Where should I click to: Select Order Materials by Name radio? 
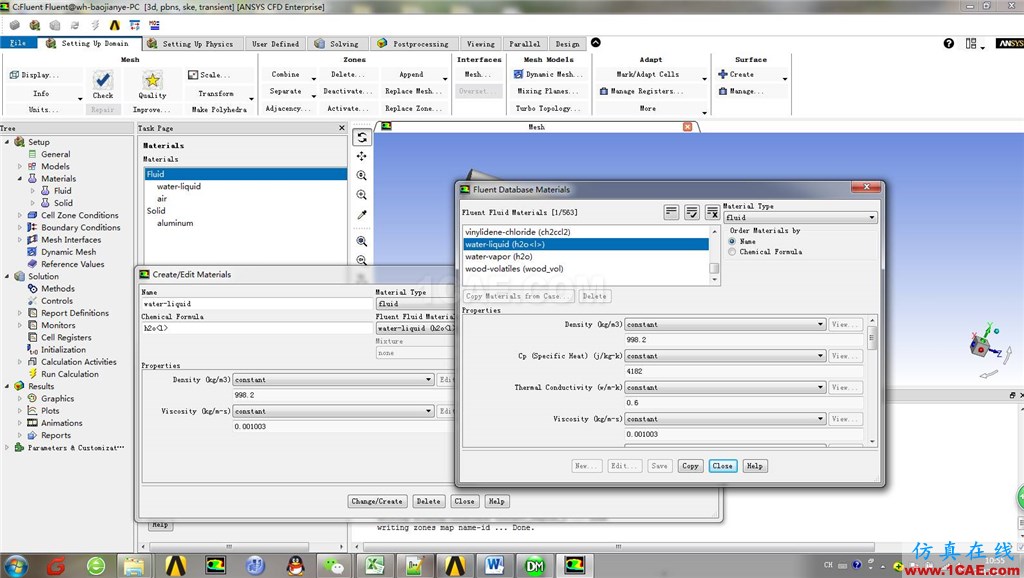click(x=732, y=241)
